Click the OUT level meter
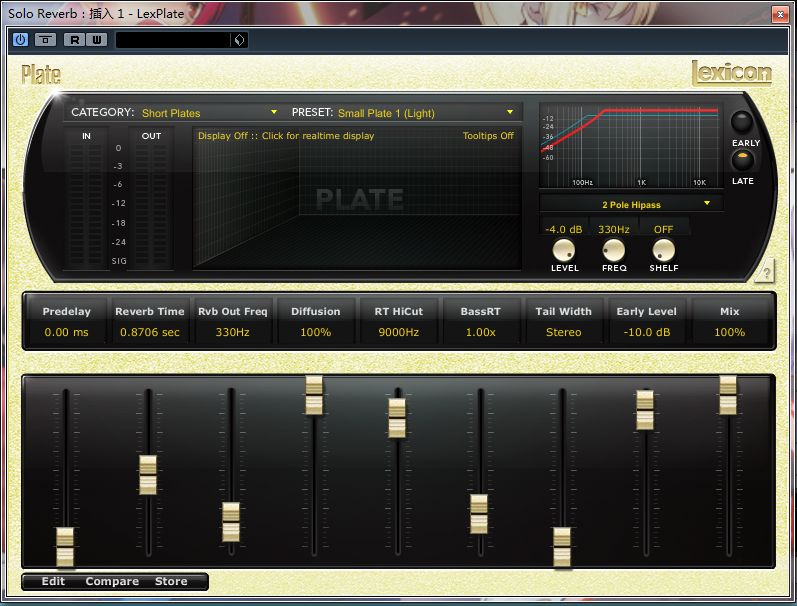 pos(151,205)
